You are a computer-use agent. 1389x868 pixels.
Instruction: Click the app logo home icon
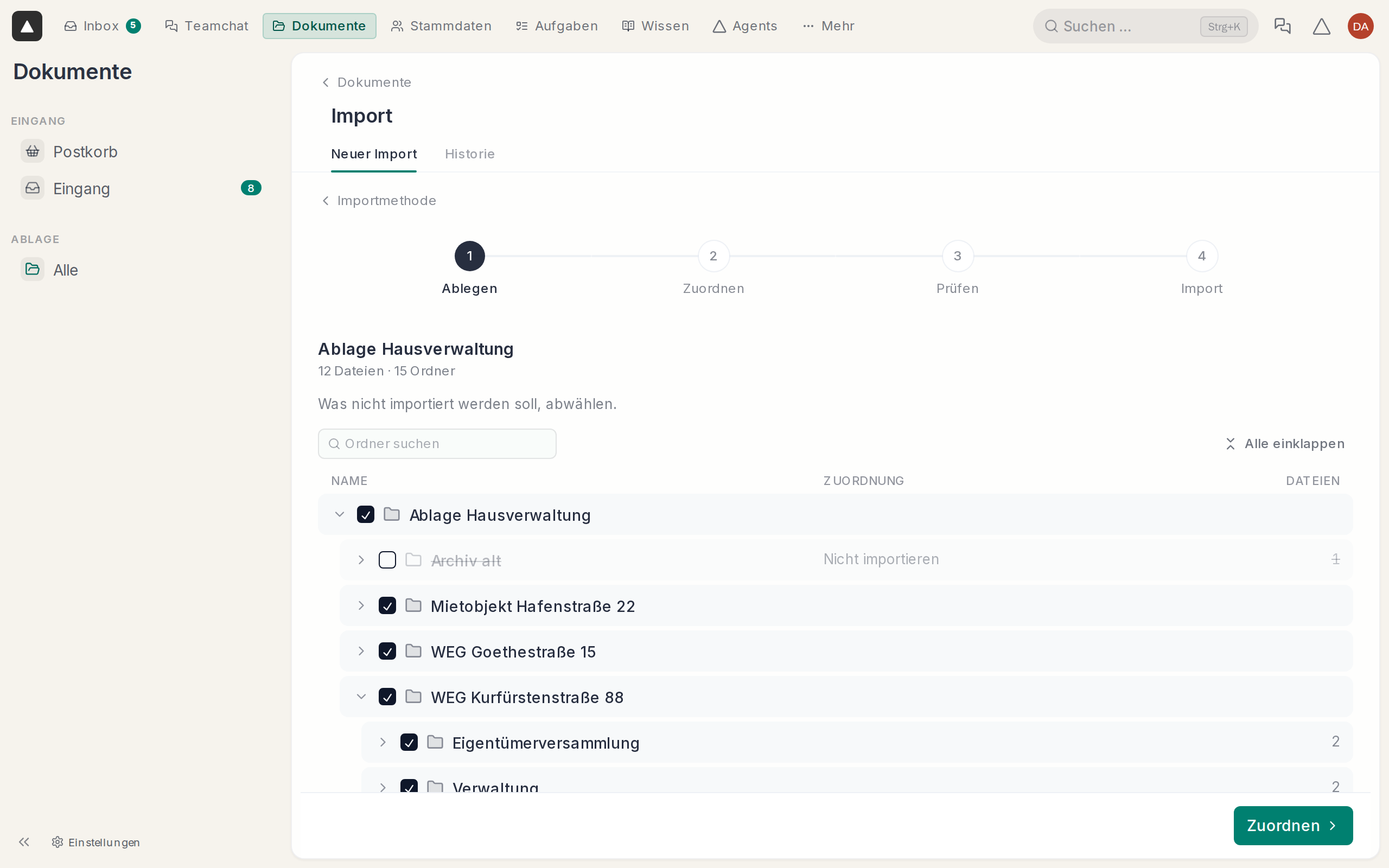coord(27,26)
